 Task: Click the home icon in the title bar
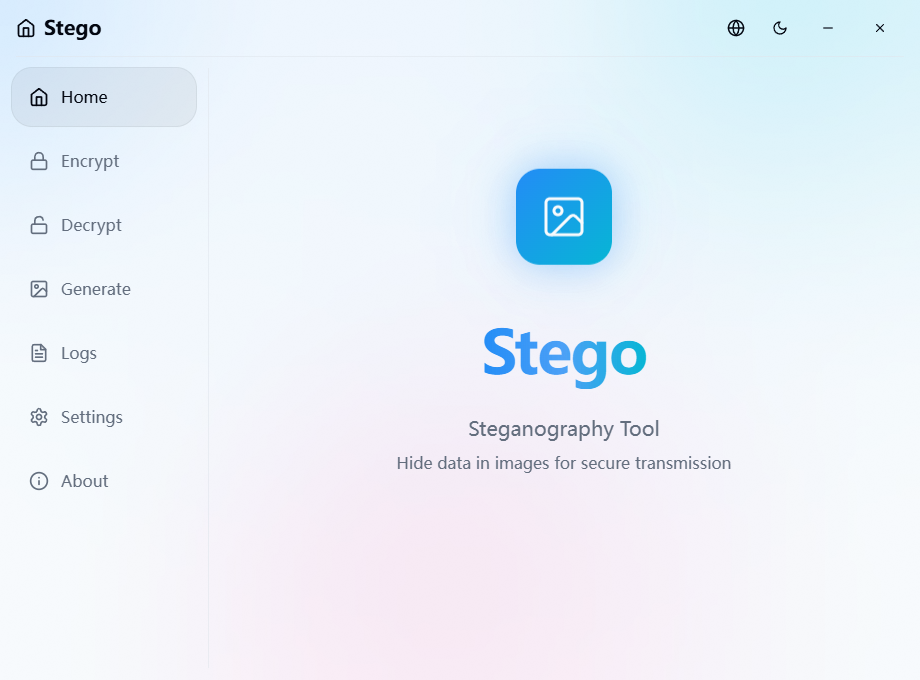pyautogui.click(x=26, y=28)
